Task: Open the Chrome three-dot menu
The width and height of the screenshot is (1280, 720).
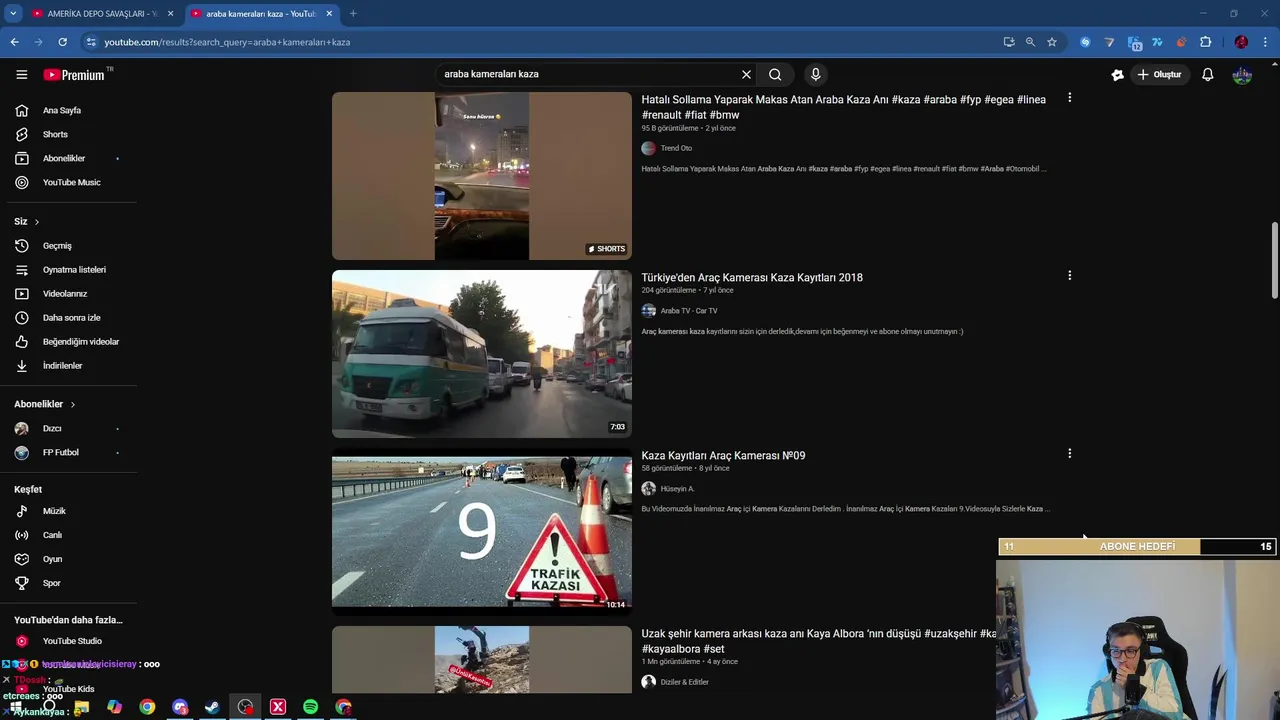Action: (1266, 42)
